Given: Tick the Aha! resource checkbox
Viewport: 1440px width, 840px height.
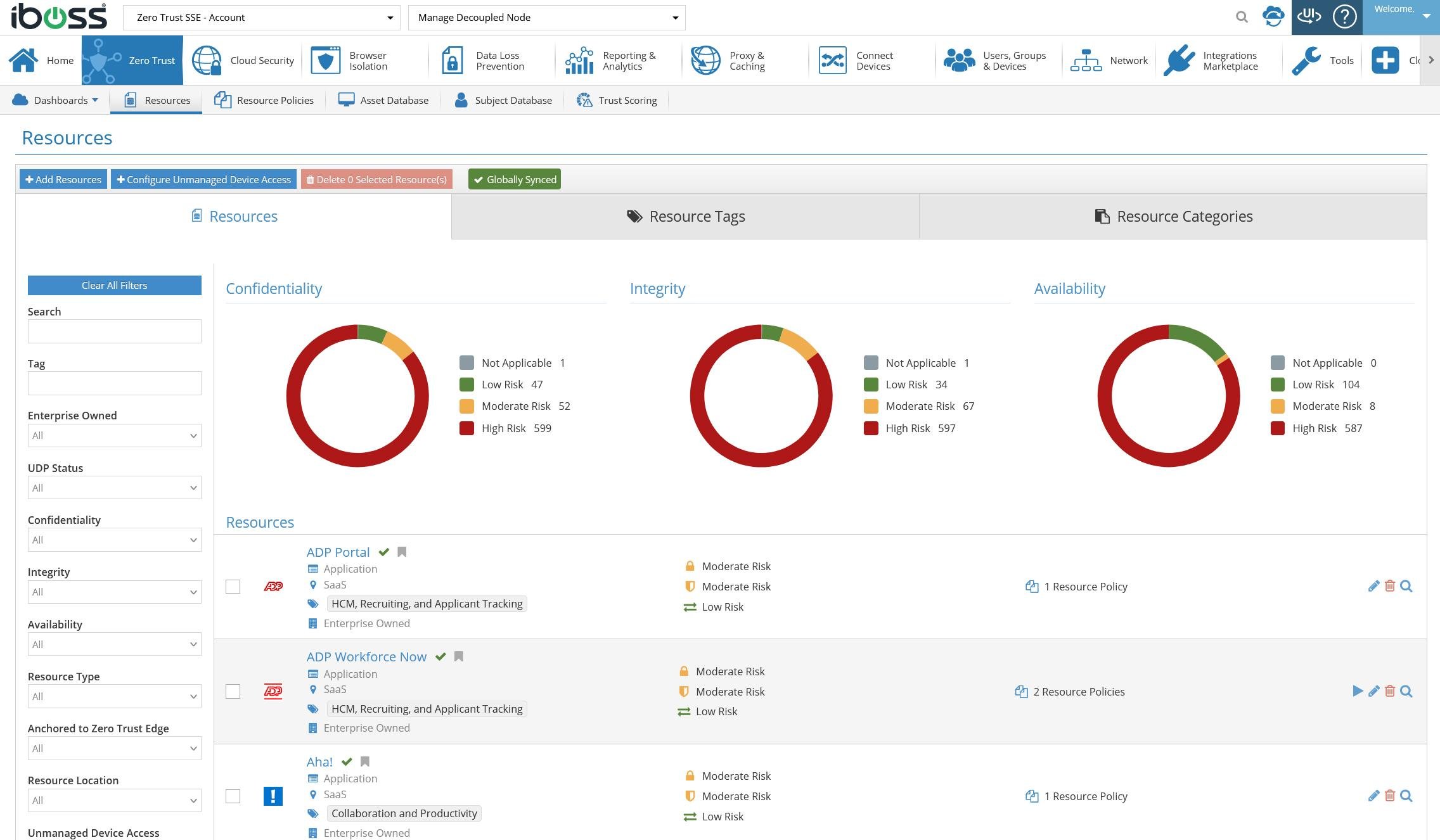Looking at the screenshot, I should coord(233,796).
